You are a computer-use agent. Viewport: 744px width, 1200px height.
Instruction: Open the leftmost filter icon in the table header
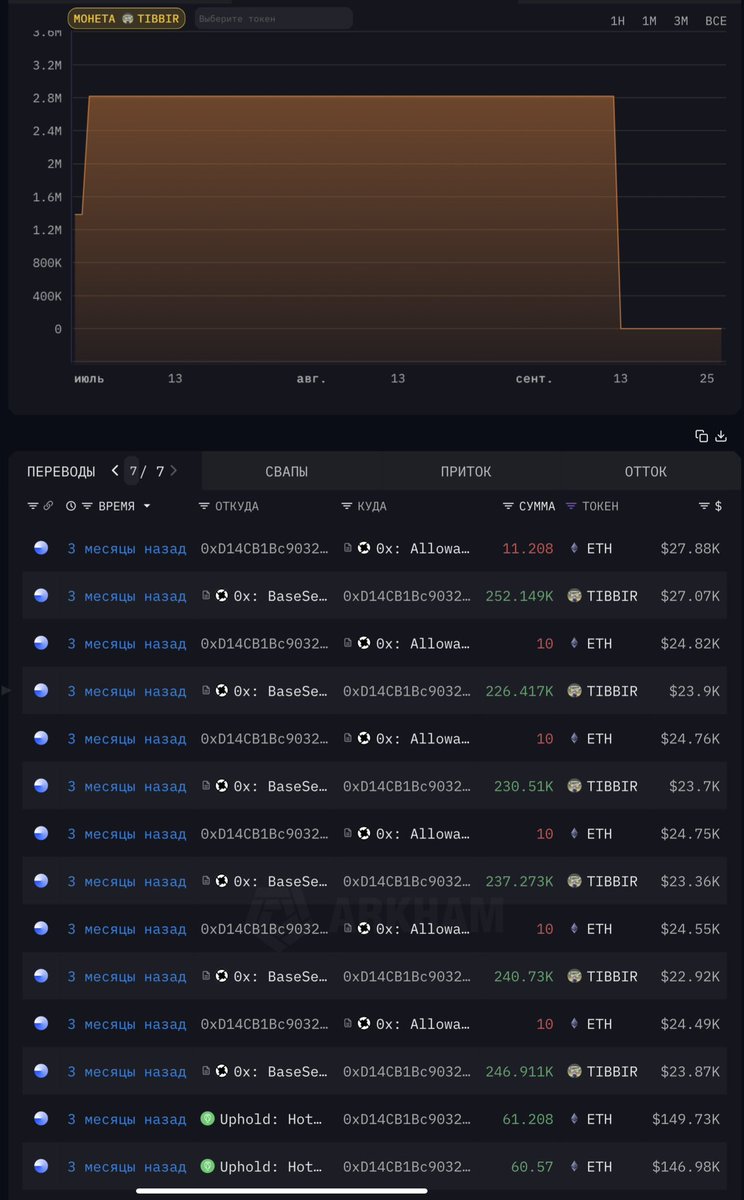pos(32,506)
